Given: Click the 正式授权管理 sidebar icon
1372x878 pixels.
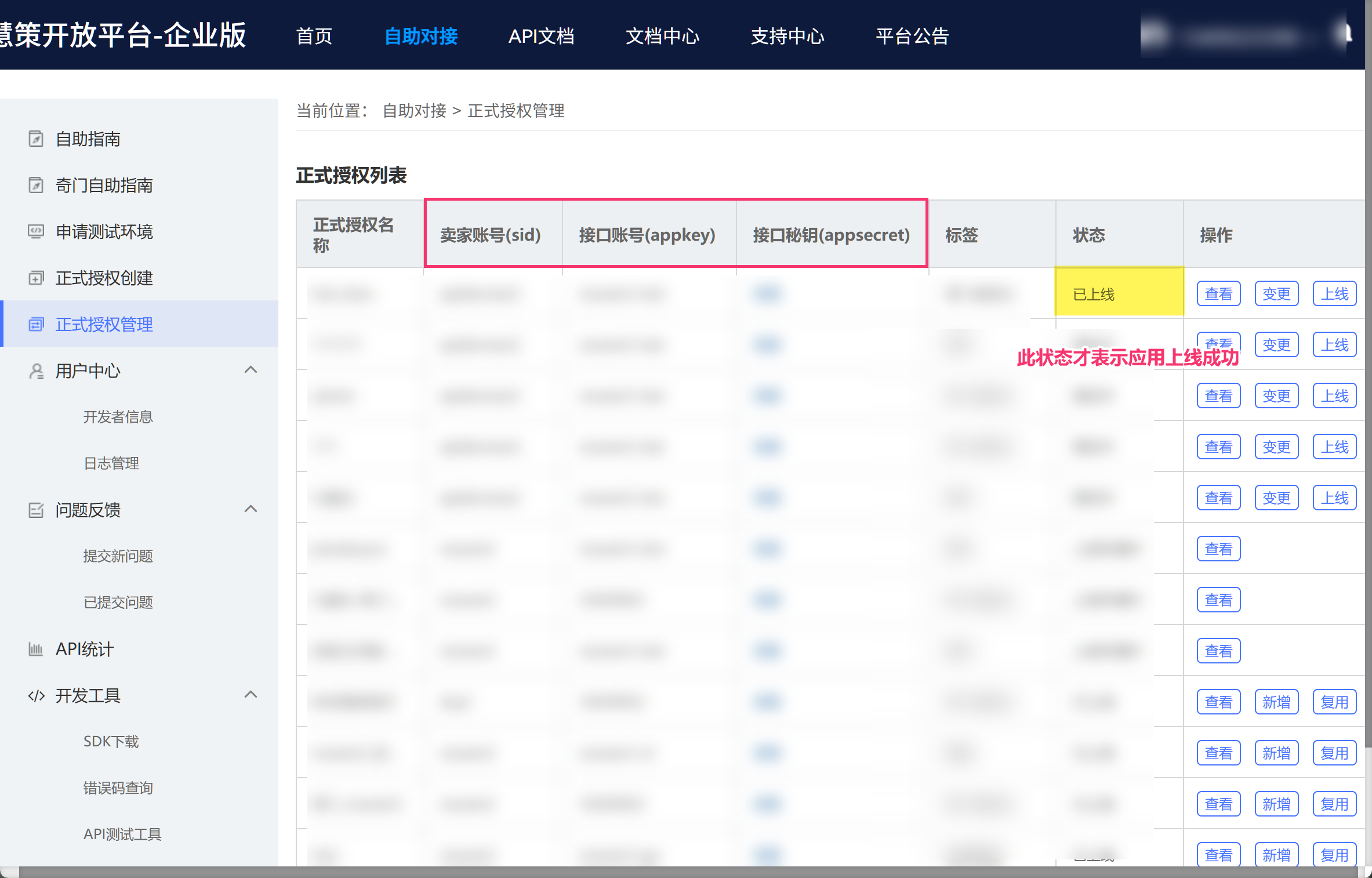Looking at the screenshot, I should coord(36,325).
